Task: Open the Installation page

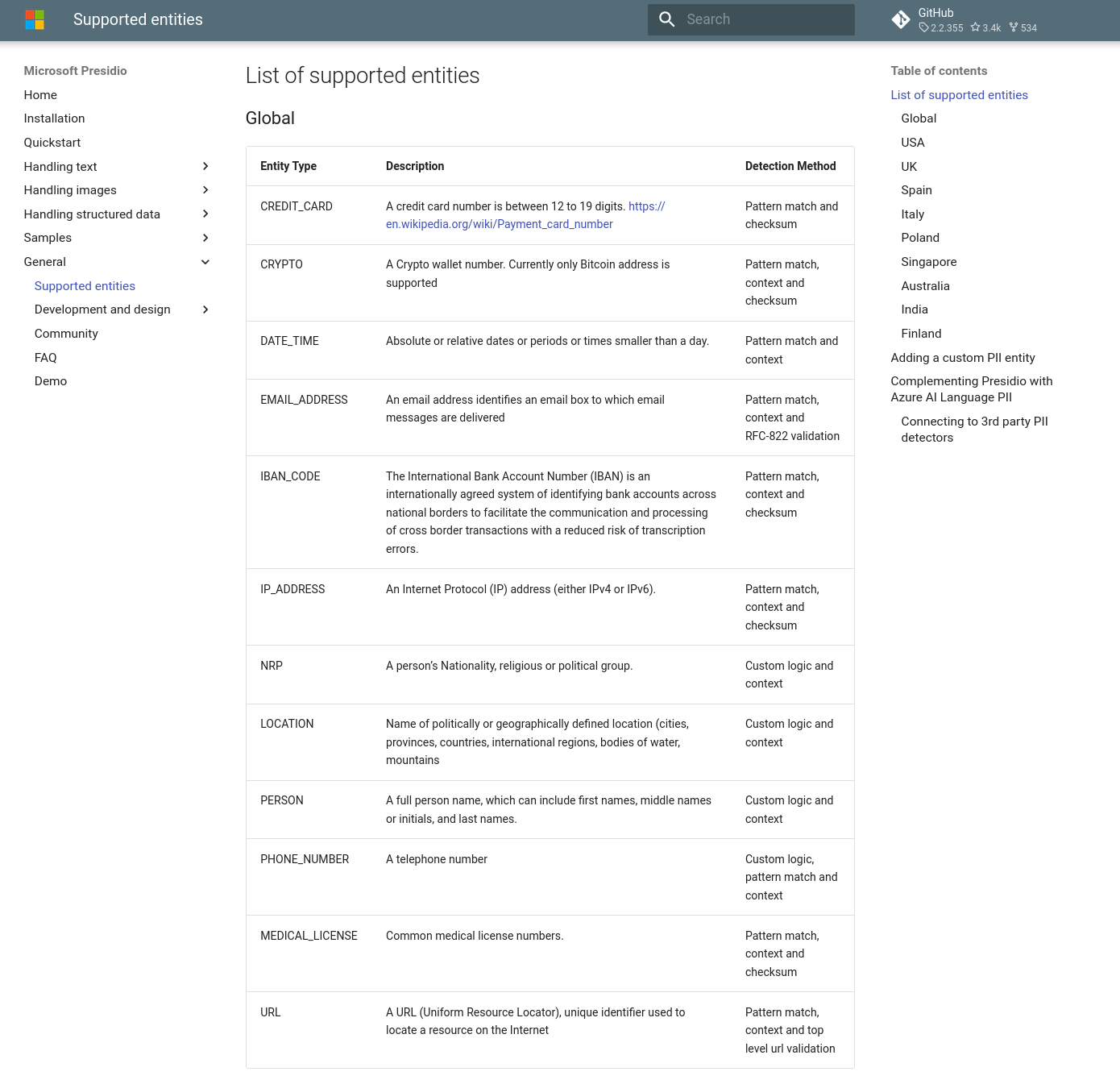Action: 54,118
